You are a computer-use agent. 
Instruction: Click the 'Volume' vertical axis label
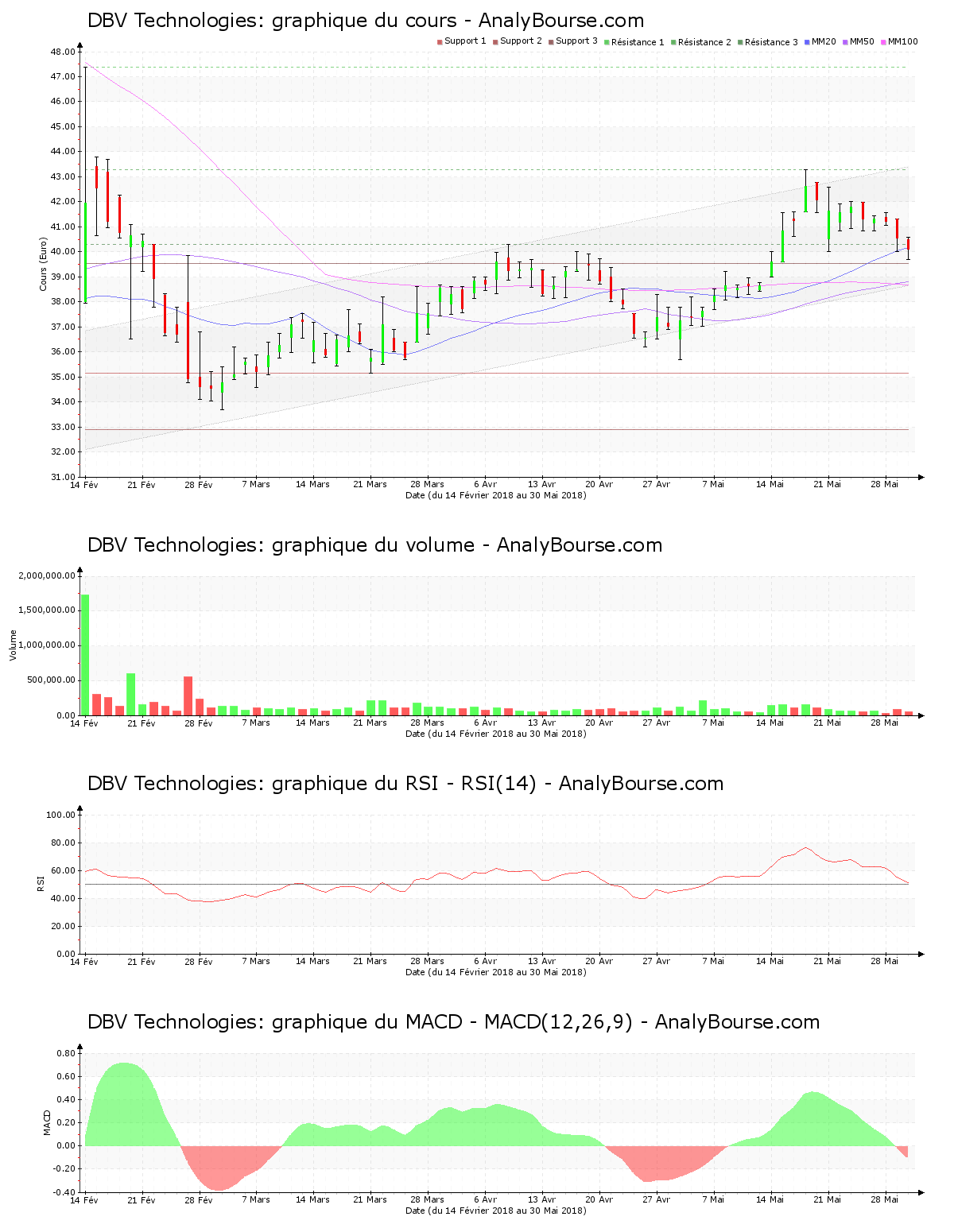coord(13,645)
